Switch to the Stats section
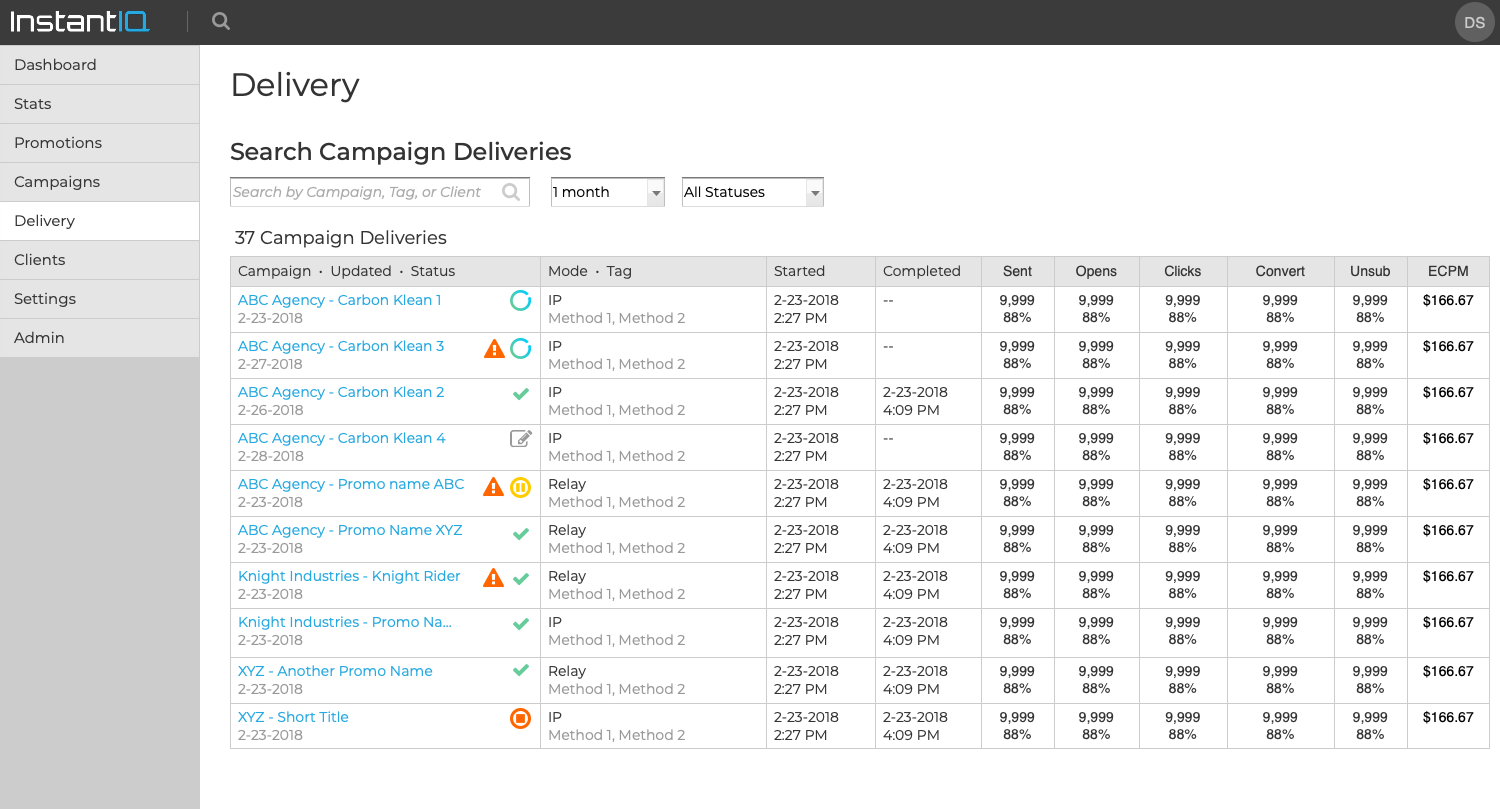Image resolution: width=1500 pixels, height=809 pixels. [x=32, y=103]
